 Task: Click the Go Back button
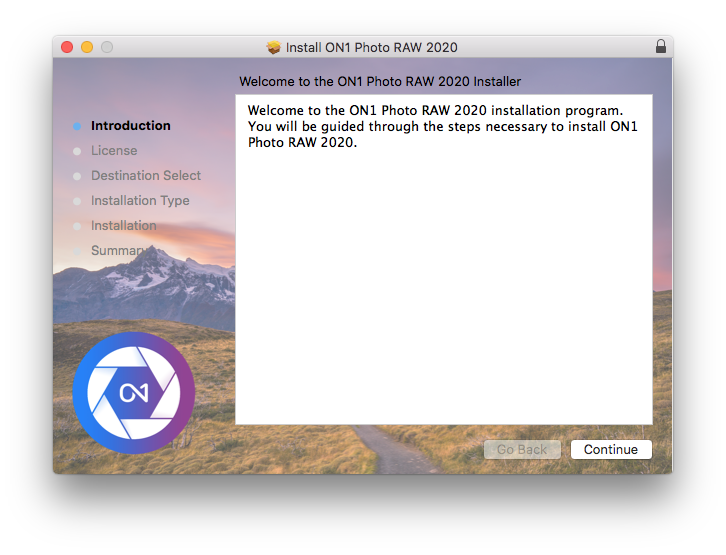pyautogui.click(x=522, y=450)
